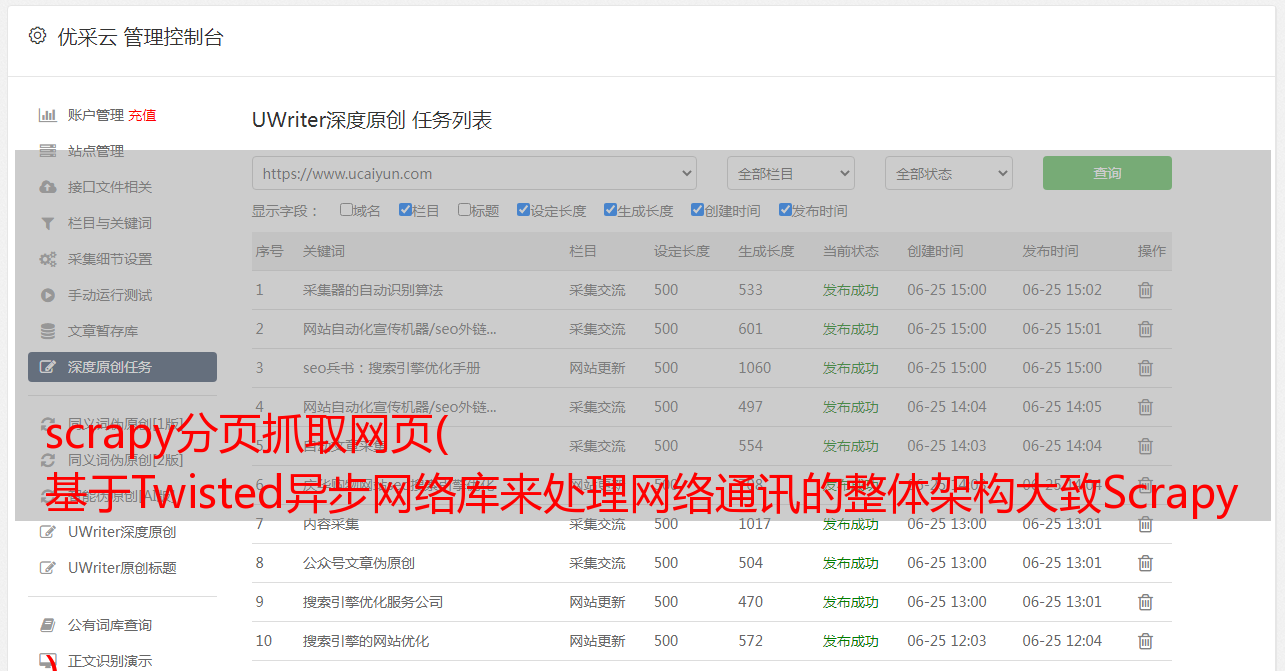
Task: Open the 全部状态 filter dropdown
Action: 948,173
